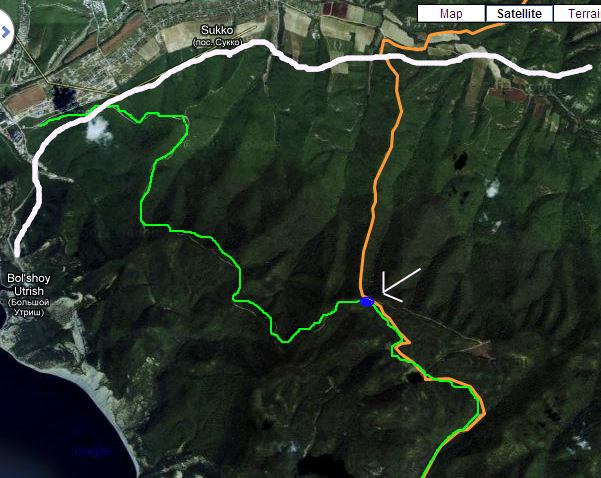Screen dimensions: 601x478
Task: Switch to the Map view
Action: click(x=451, y=14)
